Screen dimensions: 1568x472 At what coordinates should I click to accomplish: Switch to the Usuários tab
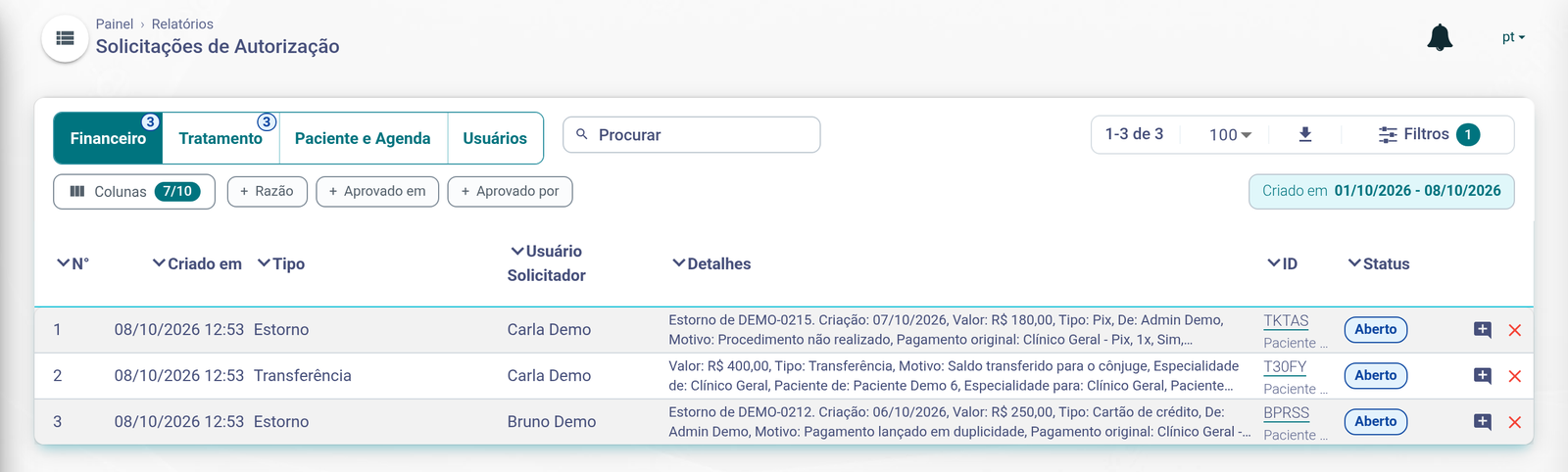coord(495,138)
